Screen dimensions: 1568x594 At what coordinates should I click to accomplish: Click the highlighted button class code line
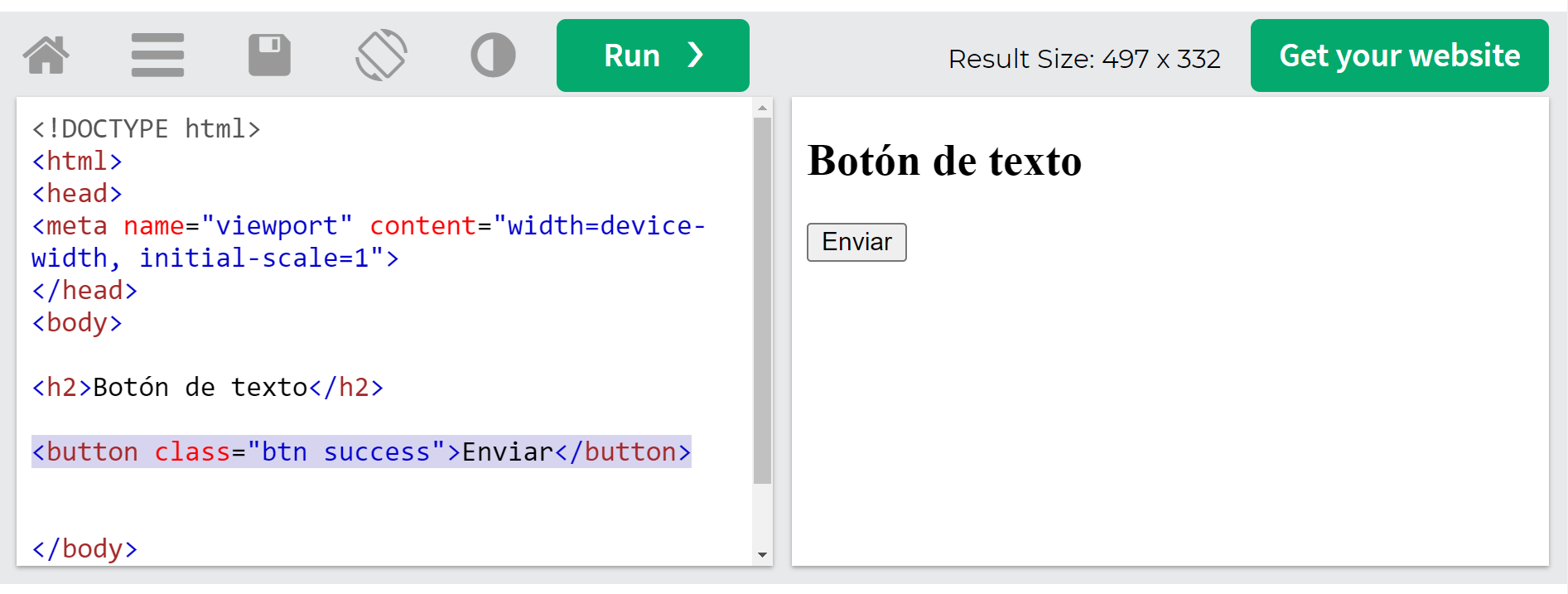(361, 452)
